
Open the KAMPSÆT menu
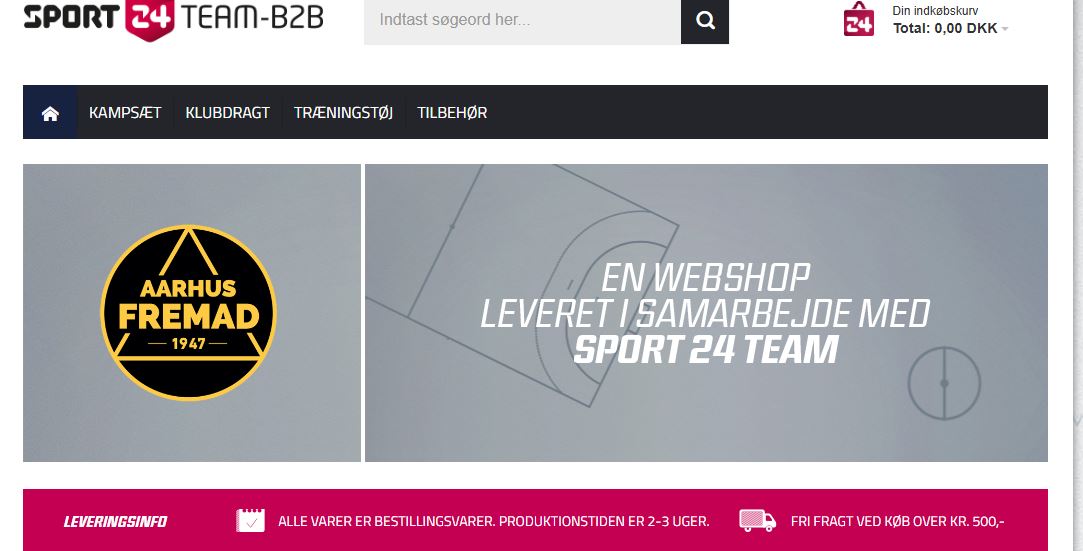click(x=125, y=113)
